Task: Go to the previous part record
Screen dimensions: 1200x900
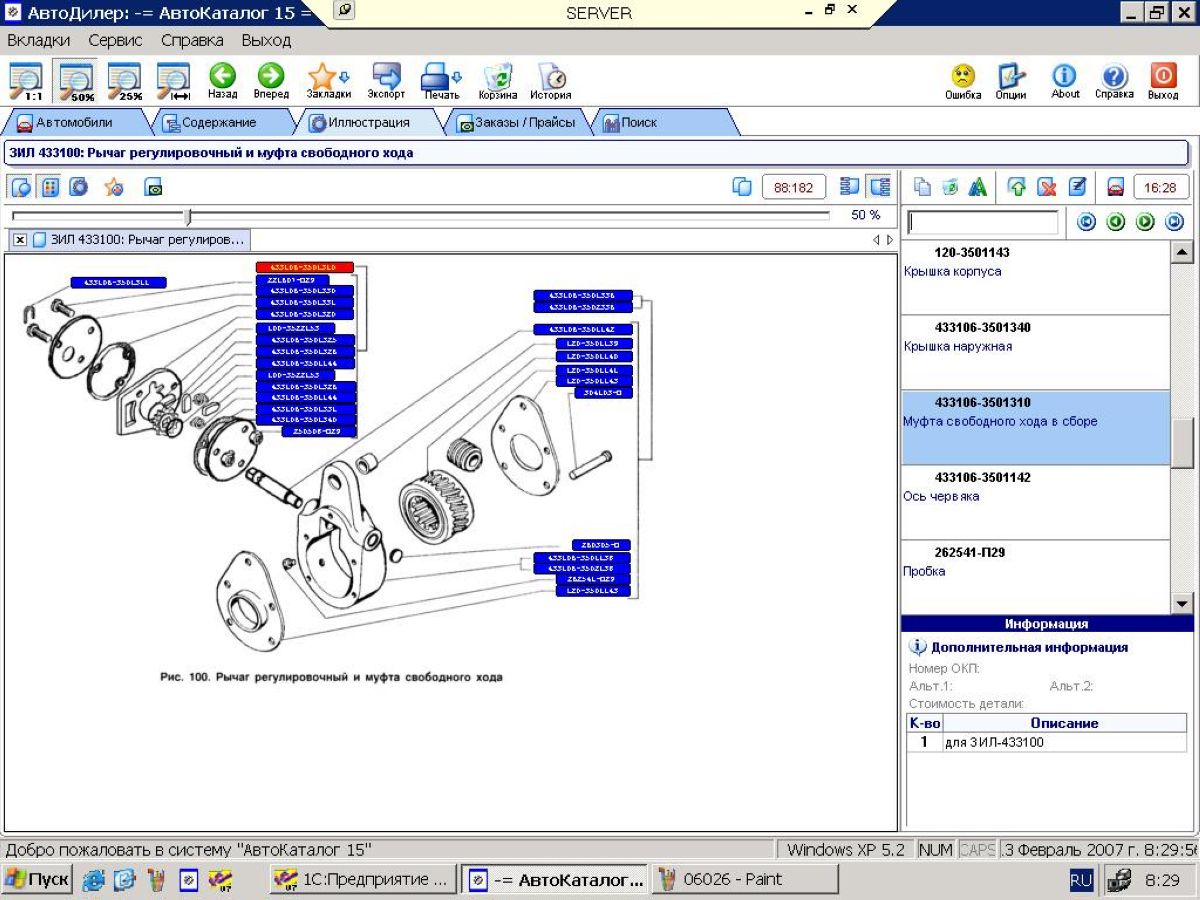Action: pyautogui.click(x=1116, y=222)
